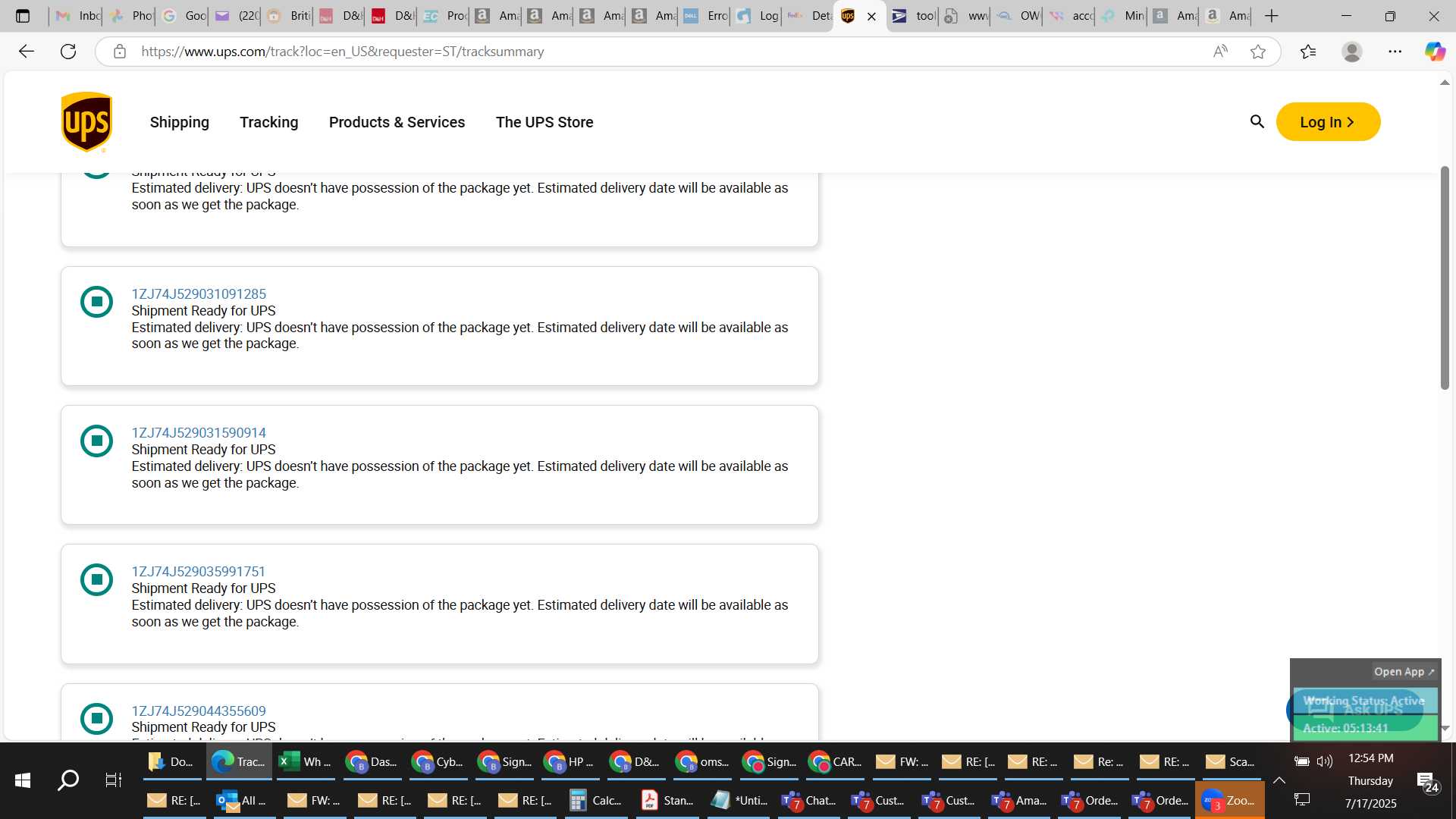The width and height of the screenshot is (1456, 819).
Task: Open Task View on taskbar
Action: click(x=114, y=780)
